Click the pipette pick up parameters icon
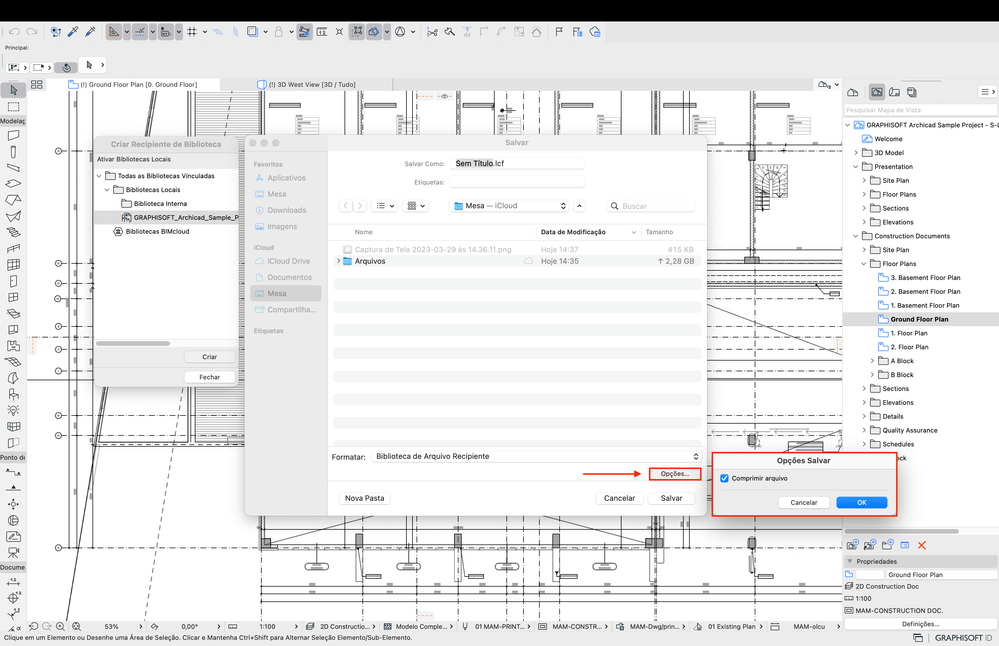999x646 pixels. coord(73,31)
